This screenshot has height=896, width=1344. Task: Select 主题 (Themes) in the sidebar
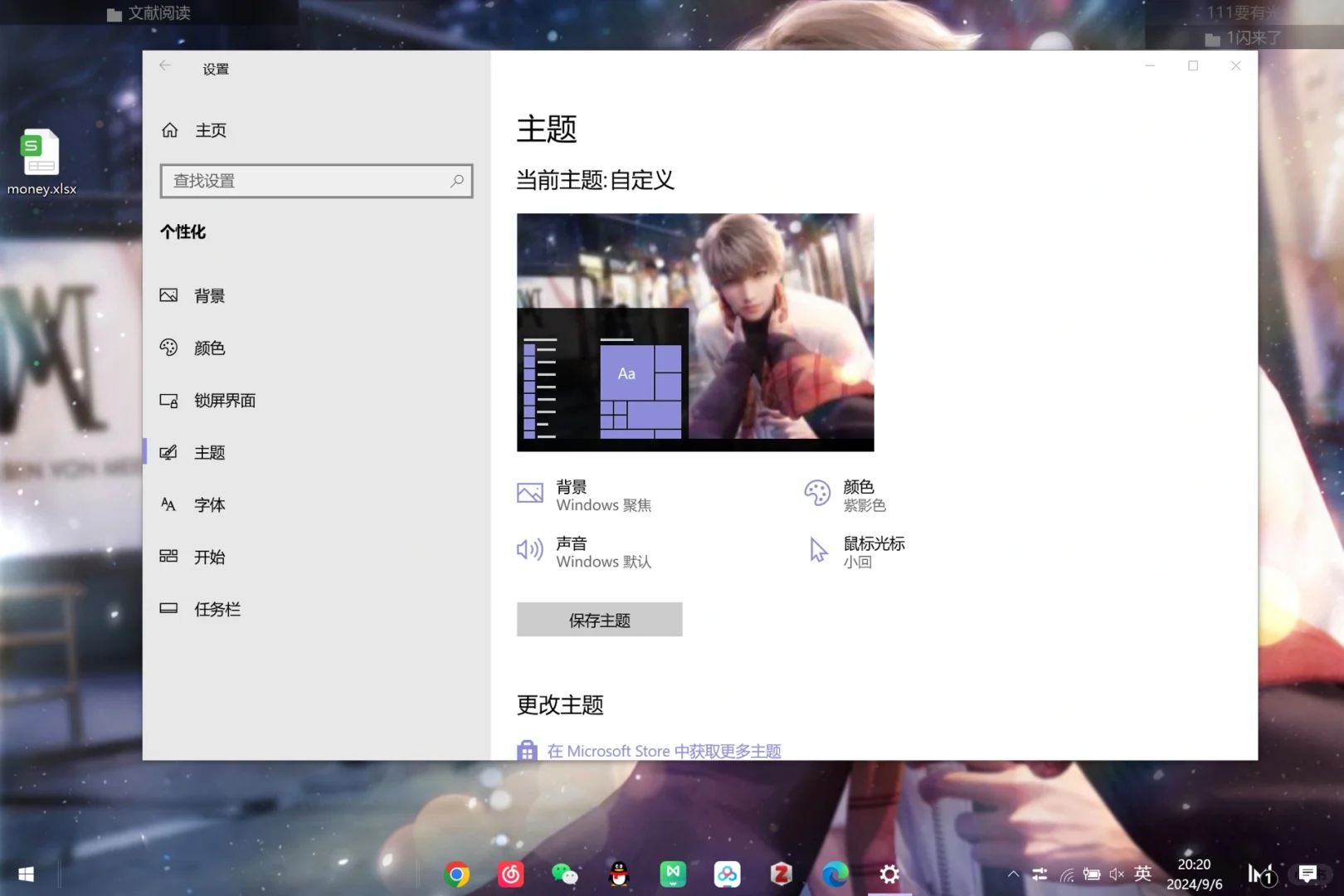210,452
